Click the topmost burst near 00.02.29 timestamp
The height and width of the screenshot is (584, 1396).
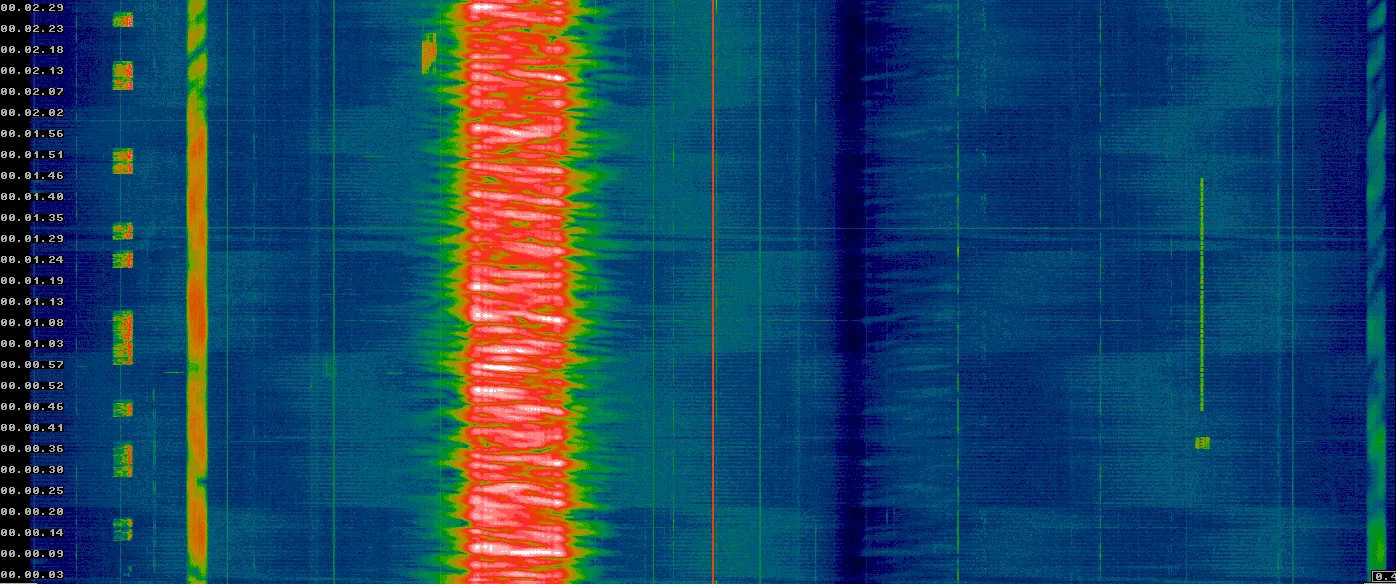coord(123,20)
